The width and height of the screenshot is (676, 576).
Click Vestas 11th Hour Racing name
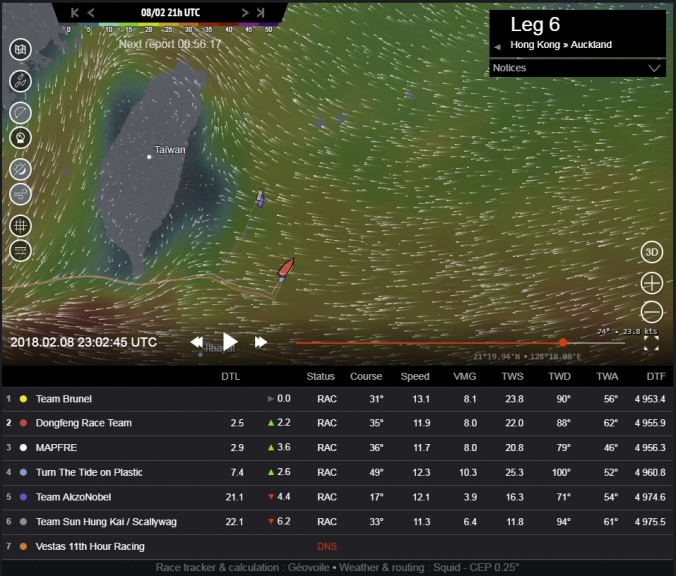(90, 546)
